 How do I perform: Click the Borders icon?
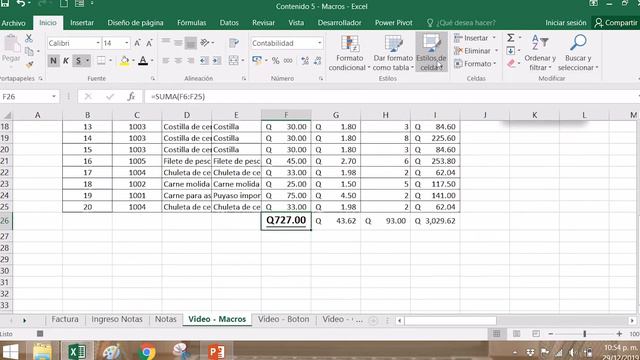[x=101, y=61]
